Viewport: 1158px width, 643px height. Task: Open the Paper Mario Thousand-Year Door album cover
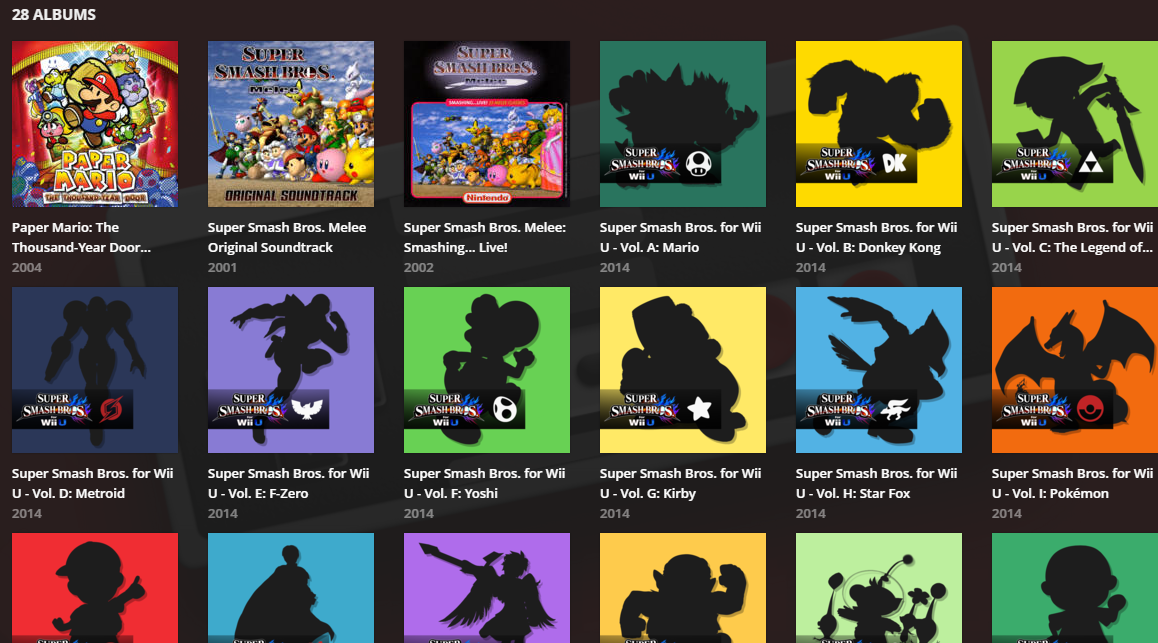(x=95, y=124)
